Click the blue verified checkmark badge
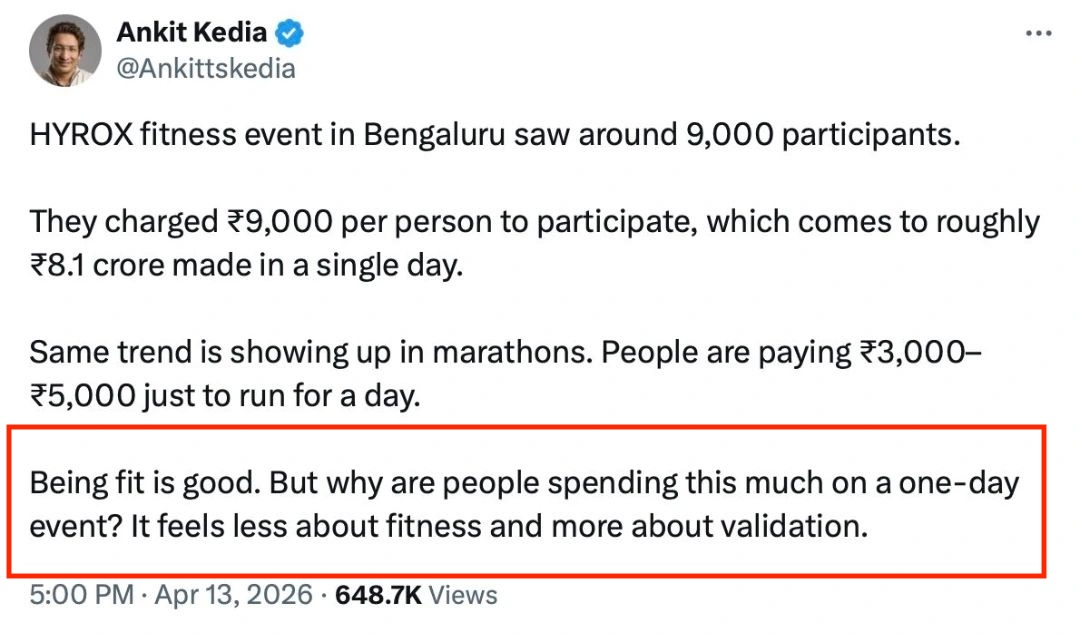This screenshot has height=634, width=1080. (289, 33)
